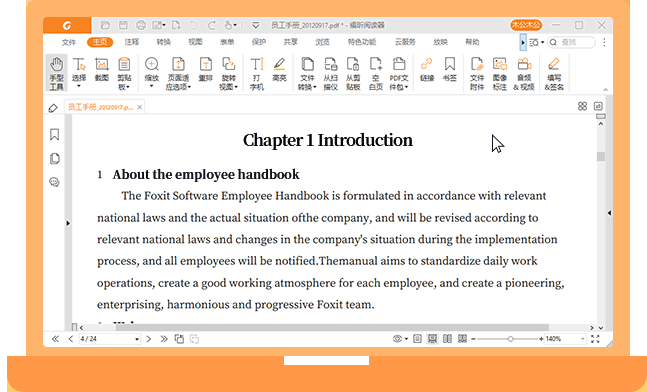647x392 pixels.
Task: Show the comments panel in left sidebar
Action: (54, 182)
